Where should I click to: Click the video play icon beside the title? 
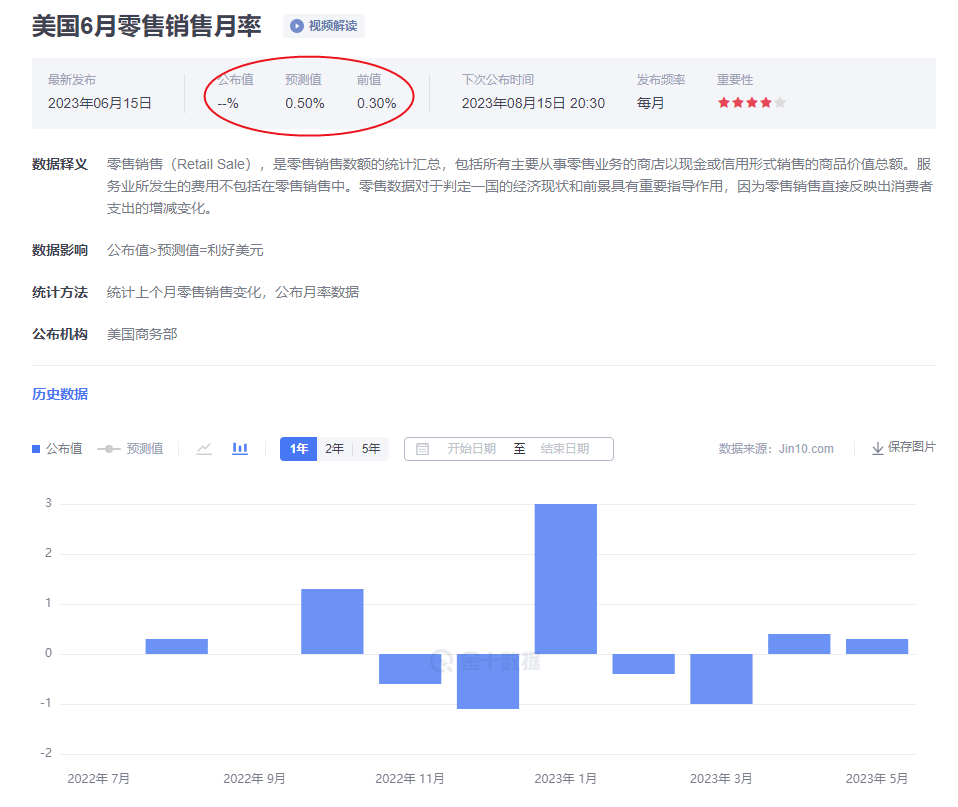coord(297,26)
